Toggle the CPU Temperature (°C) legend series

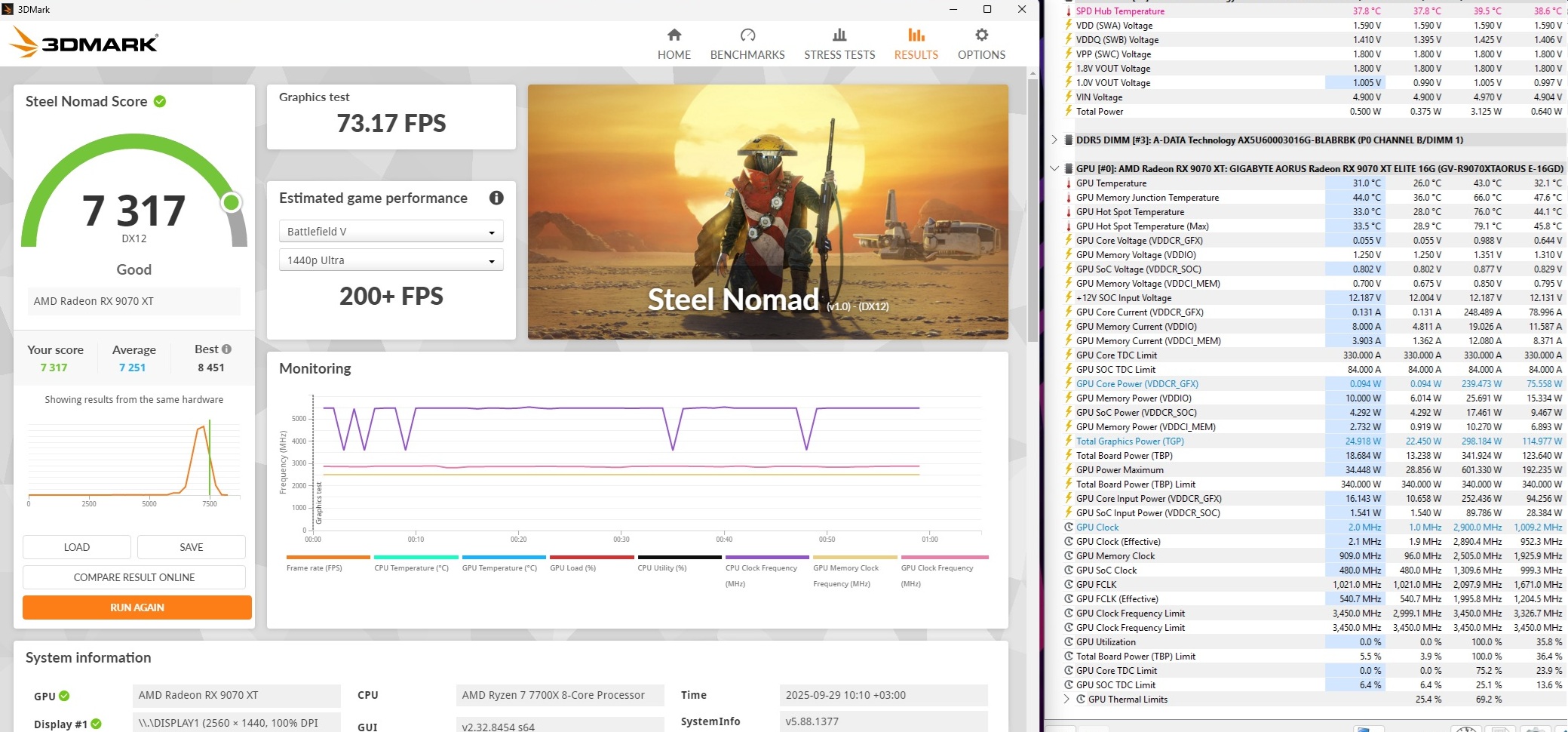pos(416,563)
